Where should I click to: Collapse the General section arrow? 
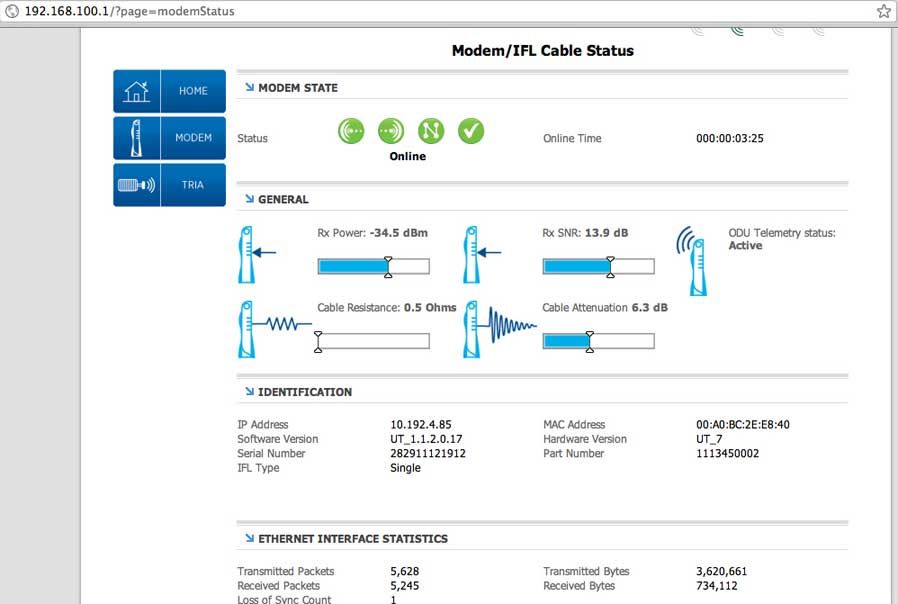point(250,199)
